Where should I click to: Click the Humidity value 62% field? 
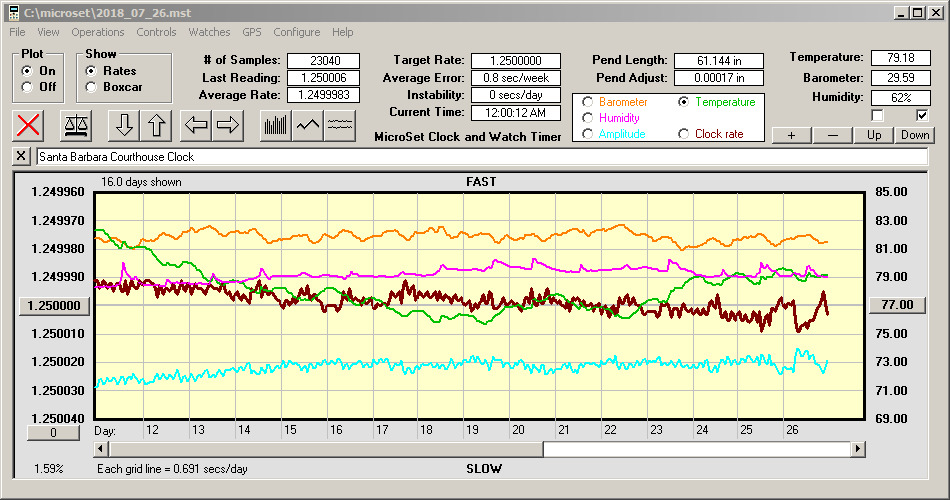(x=901, y=98)
